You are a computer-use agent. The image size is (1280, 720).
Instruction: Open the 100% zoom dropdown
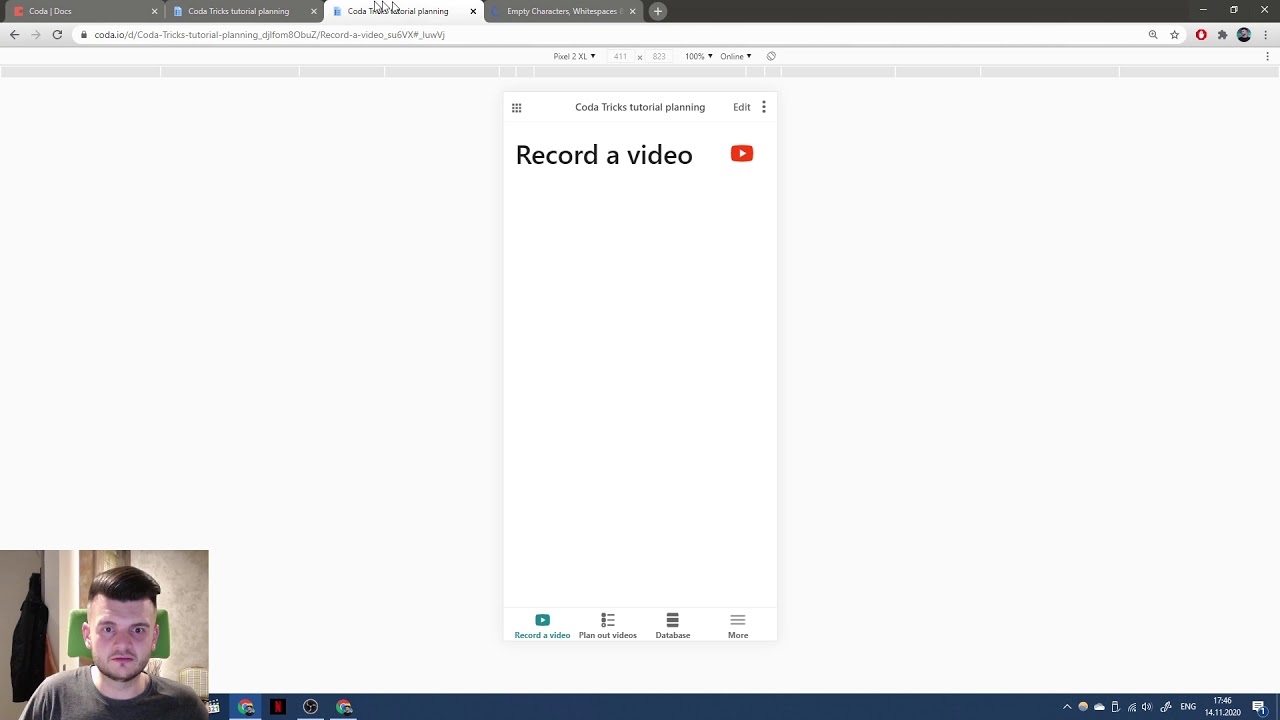click(698, 56)
